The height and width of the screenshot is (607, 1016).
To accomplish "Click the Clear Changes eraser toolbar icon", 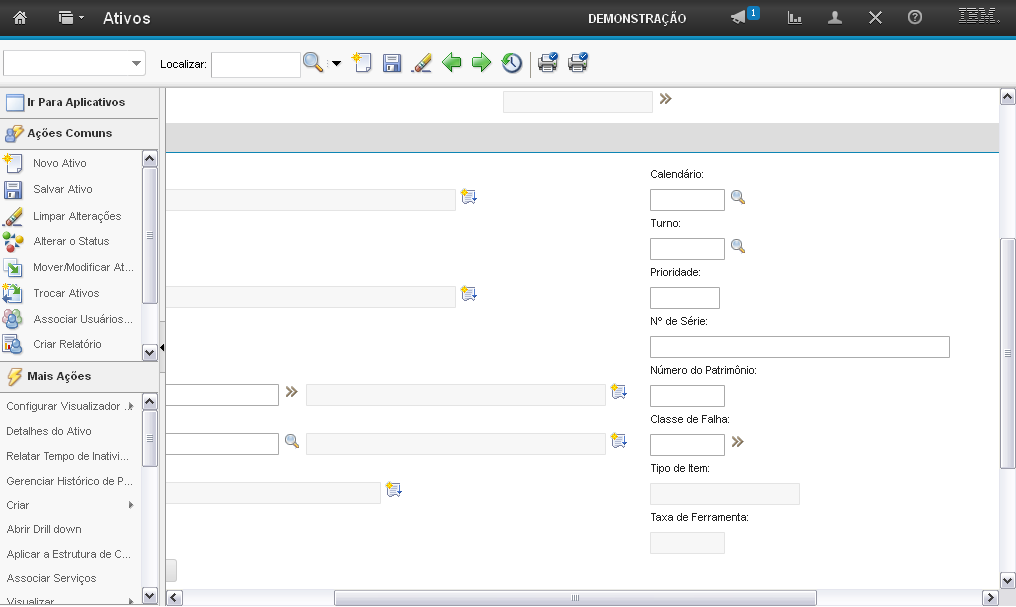I will coord(422,63).
